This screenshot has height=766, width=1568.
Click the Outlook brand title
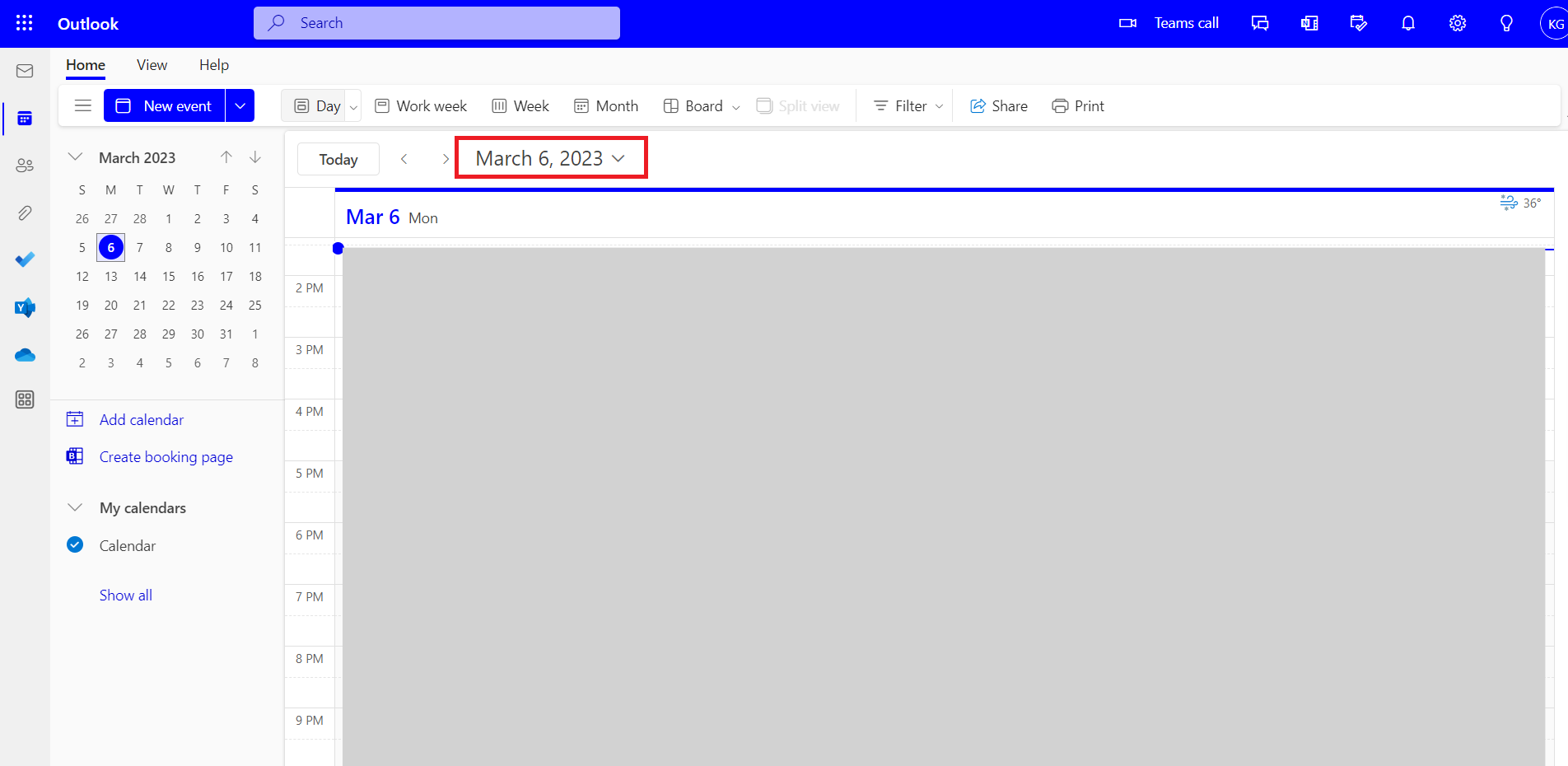(x=88, y=23)
